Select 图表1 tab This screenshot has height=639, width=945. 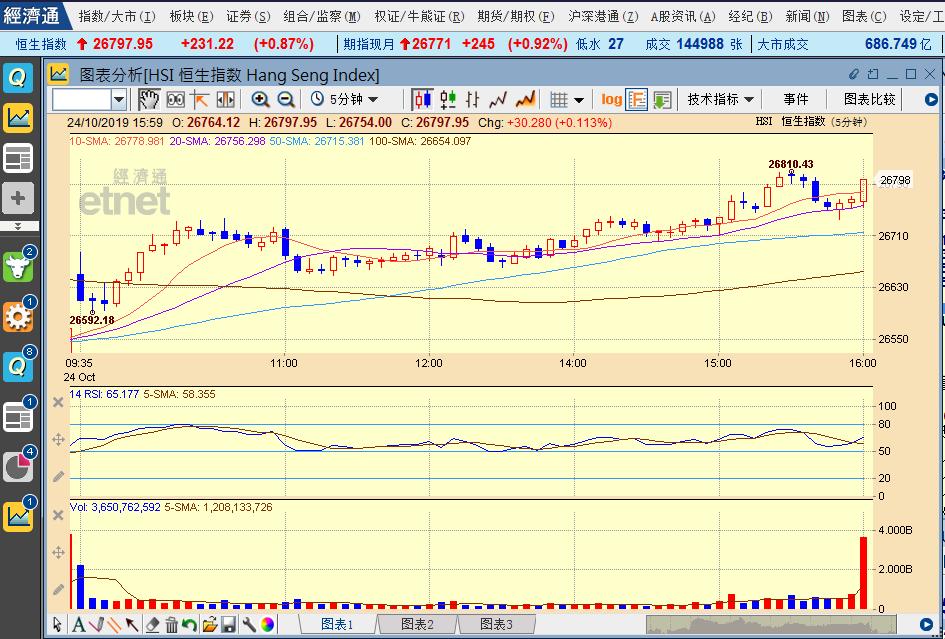tap(338, 624)
